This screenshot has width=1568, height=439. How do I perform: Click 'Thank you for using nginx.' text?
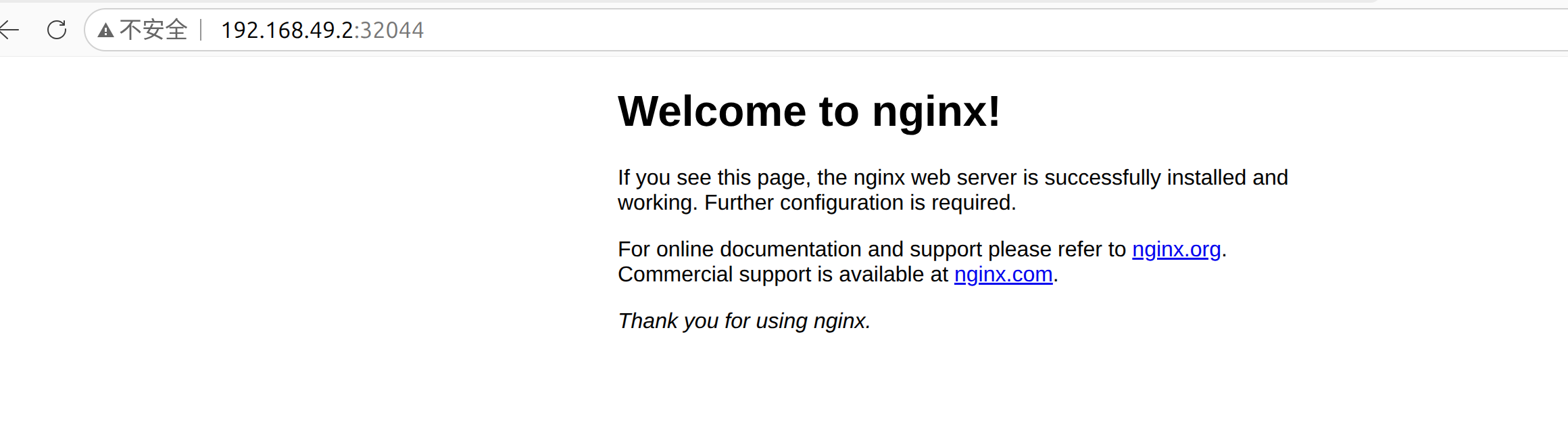pyautogui.click(x=744, y=321)
